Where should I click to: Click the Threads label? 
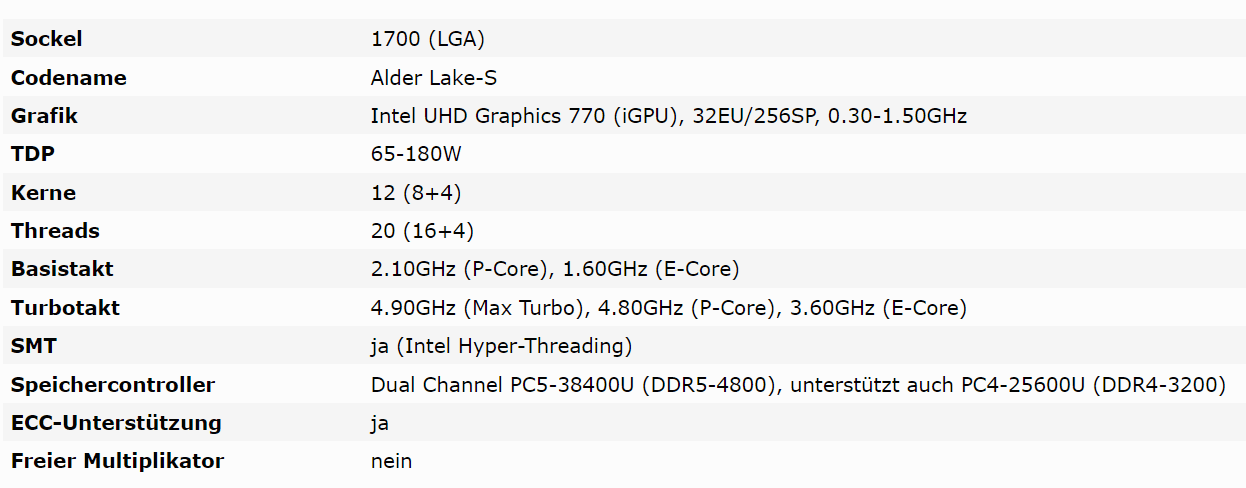[x=56, y=231]
